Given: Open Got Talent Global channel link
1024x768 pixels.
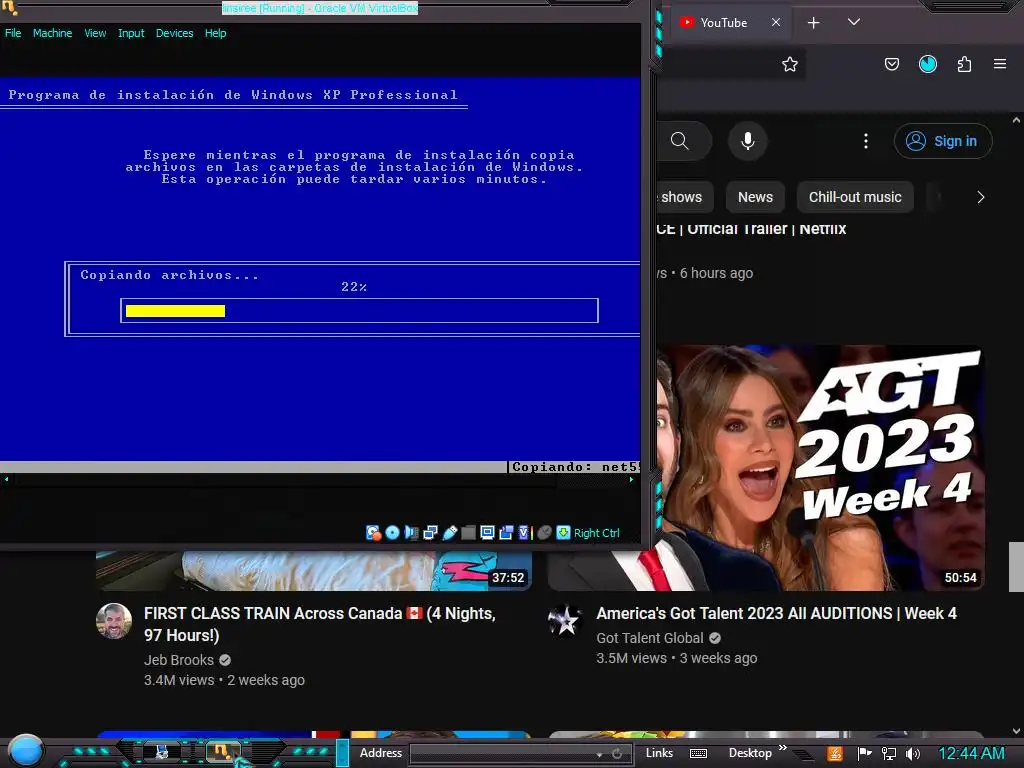Looking at the screenshot, I should 650,638.
